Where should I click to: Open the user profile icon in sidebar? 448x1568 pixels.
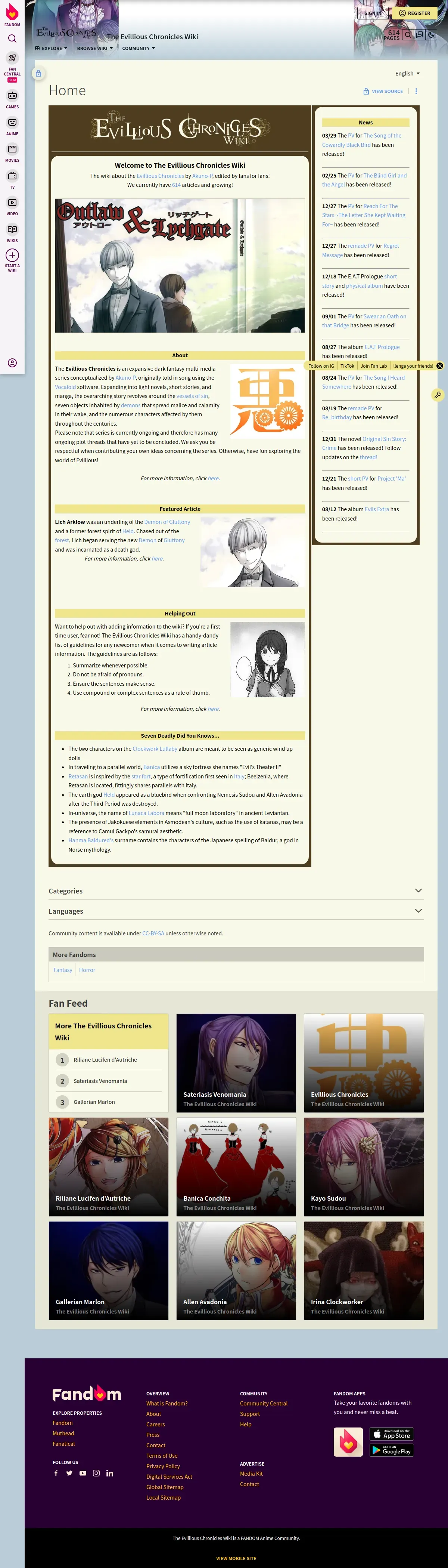12,363
